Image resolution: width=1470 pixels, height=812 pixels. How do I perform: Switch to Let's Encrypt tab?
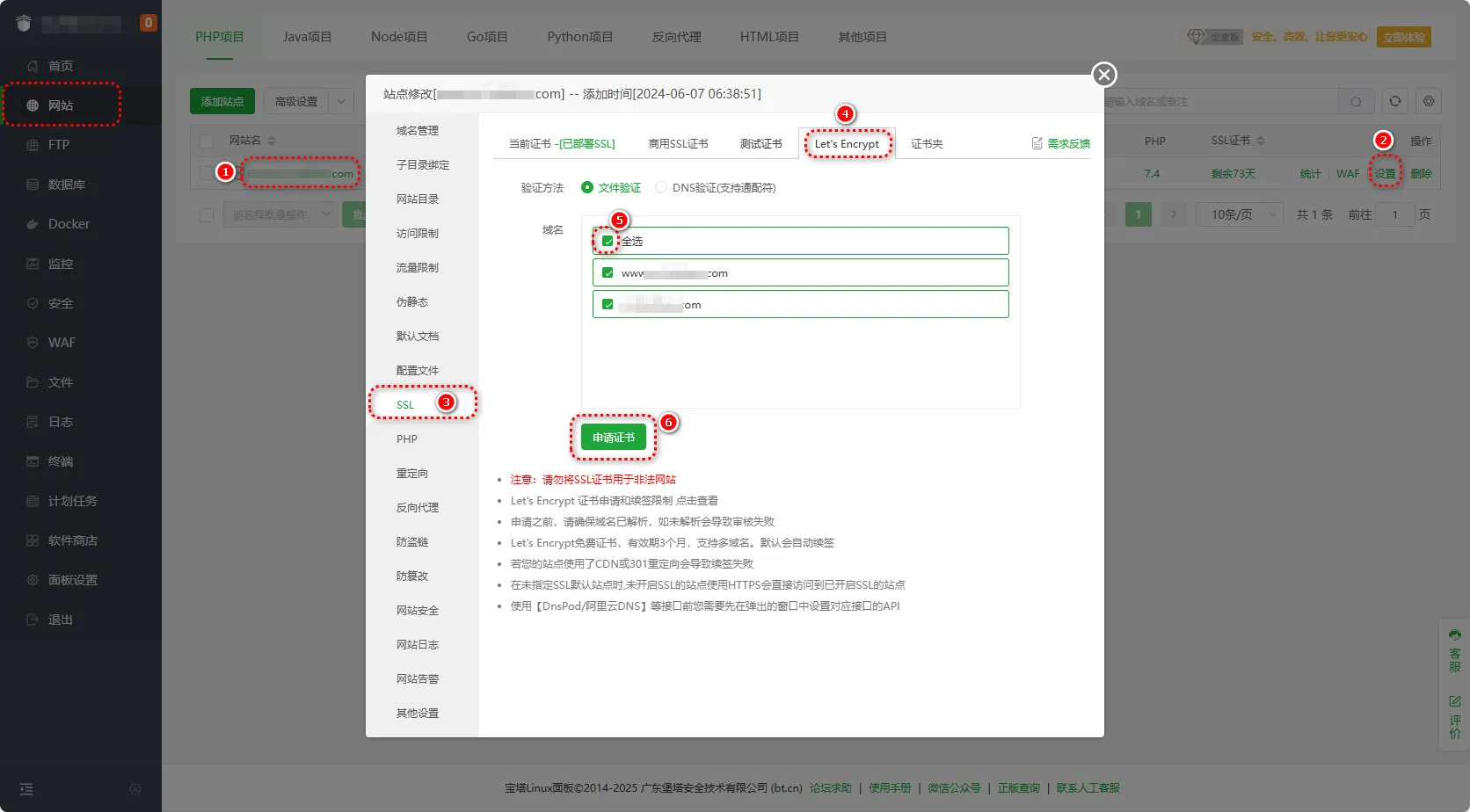[x=847, y=143]
